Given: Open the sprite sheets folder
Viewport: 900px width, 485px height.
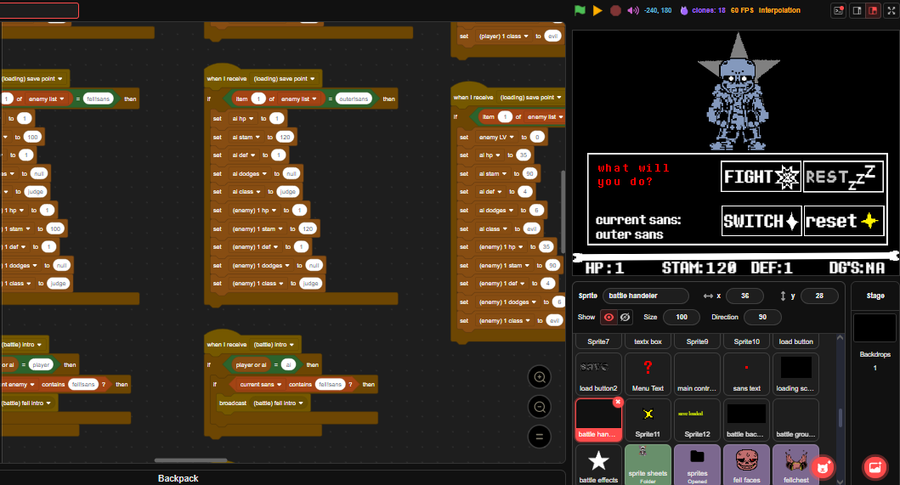Looking at the screenshot, I should click(647, 465).
